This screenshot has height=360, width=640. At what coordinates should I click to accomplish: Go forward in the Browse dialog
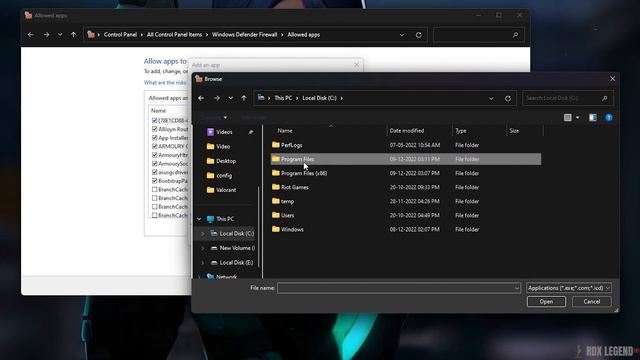(x=217, y=98)
